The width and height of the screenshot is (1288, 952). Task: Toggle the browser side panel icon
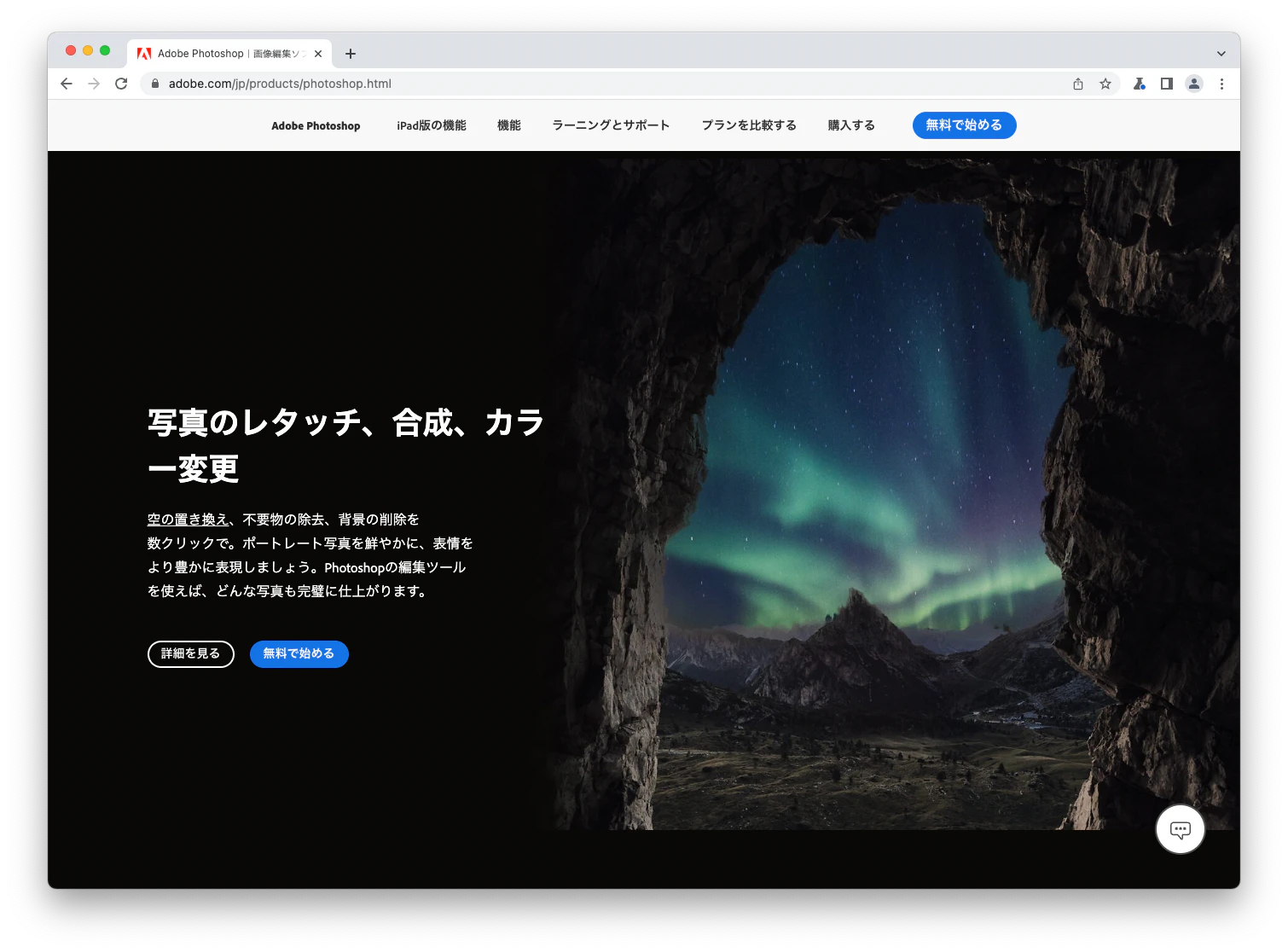1167,84
